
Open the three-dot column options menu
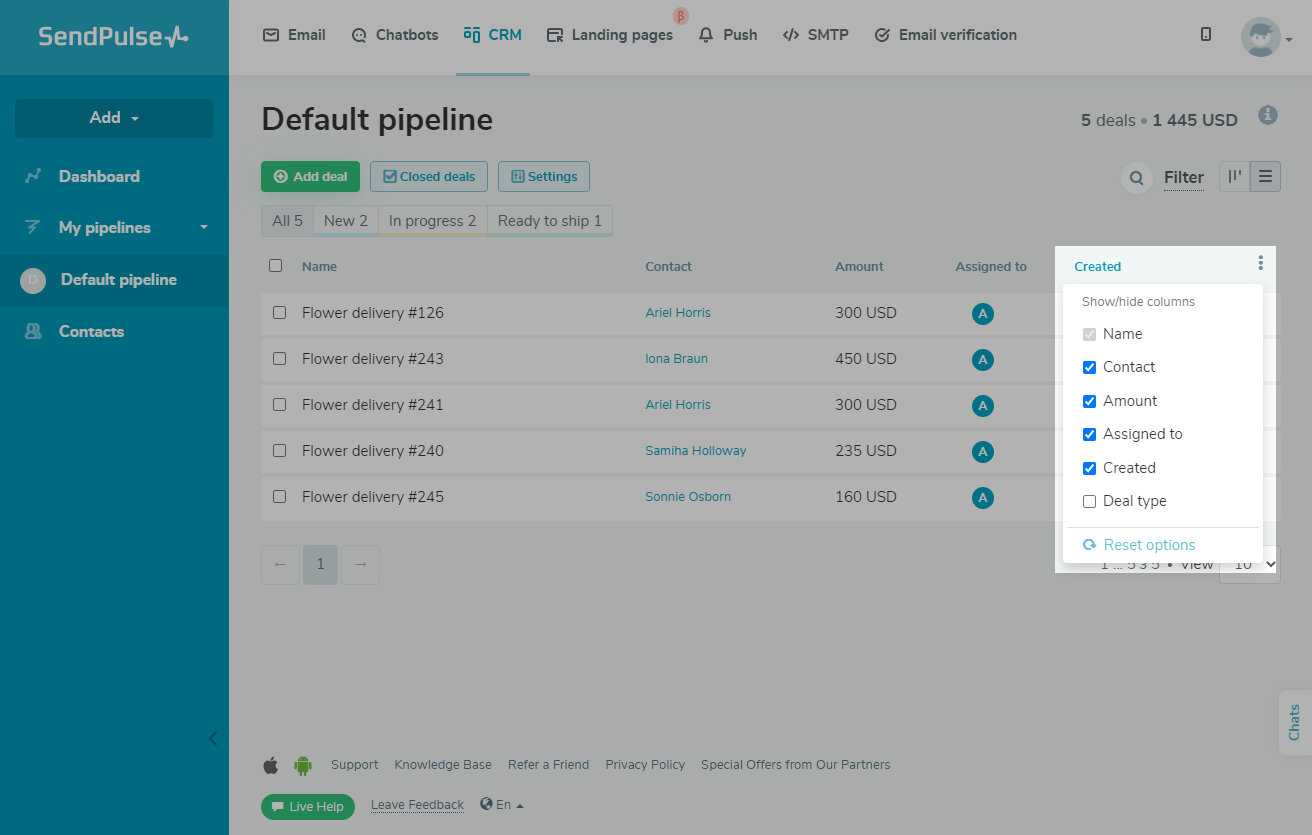1260,263
